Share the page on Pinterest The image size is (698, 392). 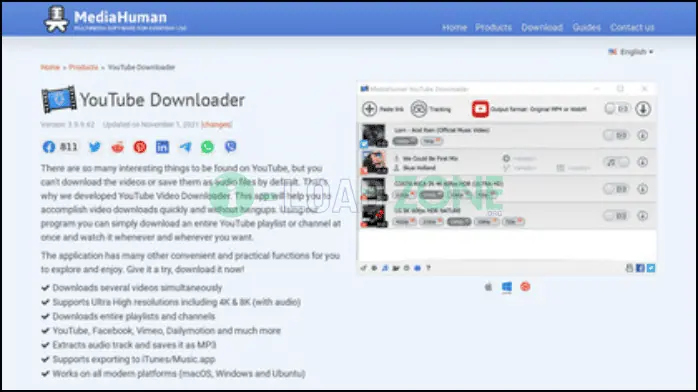pyautogui.click(x=140, y=147)
